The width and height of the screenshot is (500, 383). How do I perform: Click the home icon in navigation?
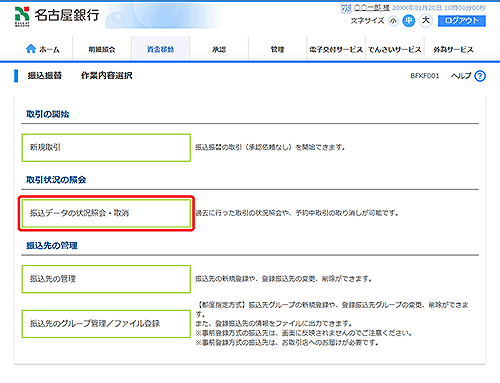pyautogui.click(x=31, y=49)
